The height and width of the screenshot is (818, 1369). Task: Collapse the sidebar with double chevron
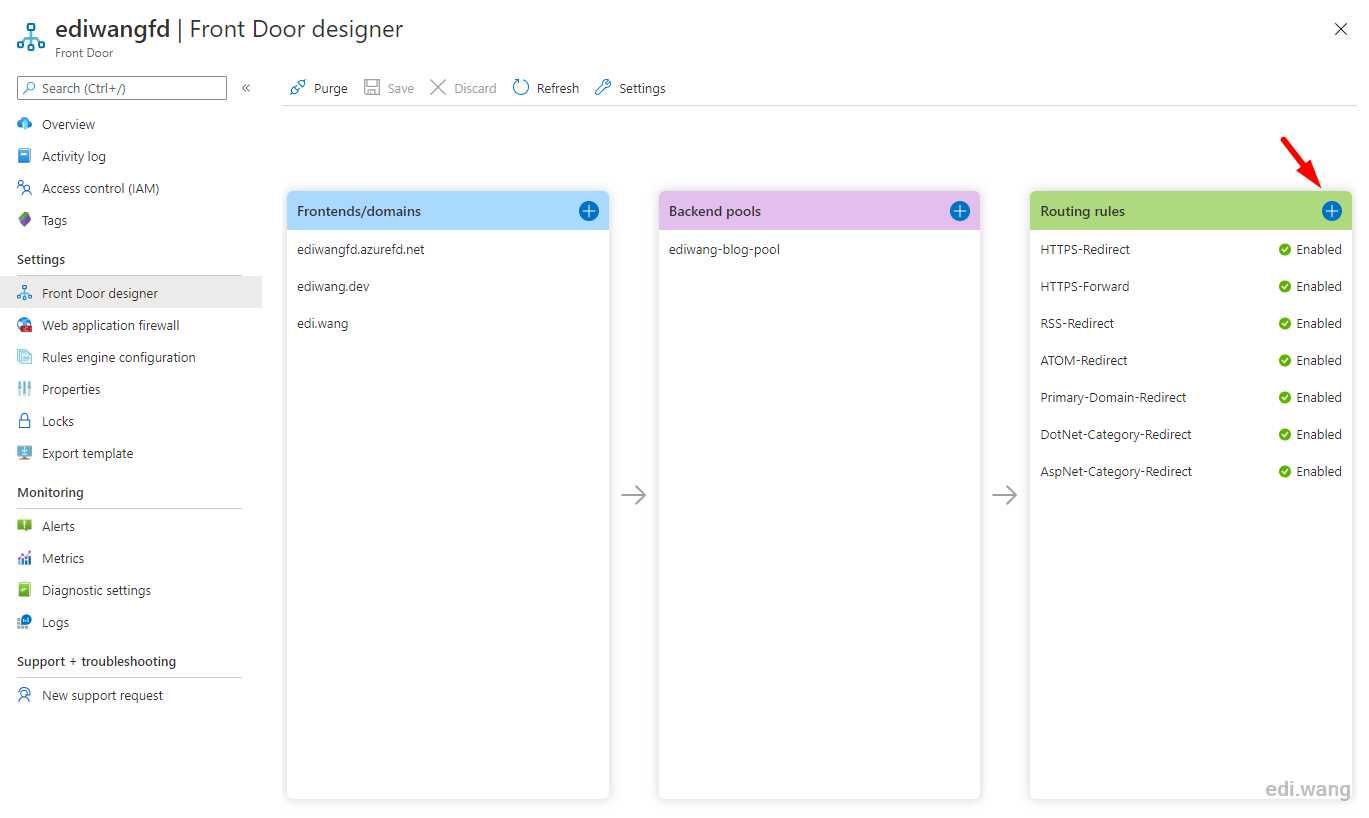[x=246, y=88]
